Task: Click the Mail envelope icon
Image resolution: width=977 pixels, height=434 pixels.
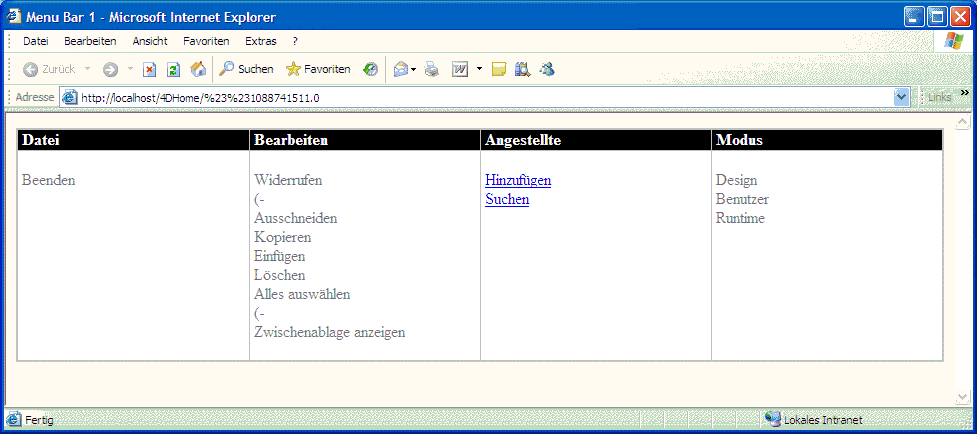Action: point(401,69)
